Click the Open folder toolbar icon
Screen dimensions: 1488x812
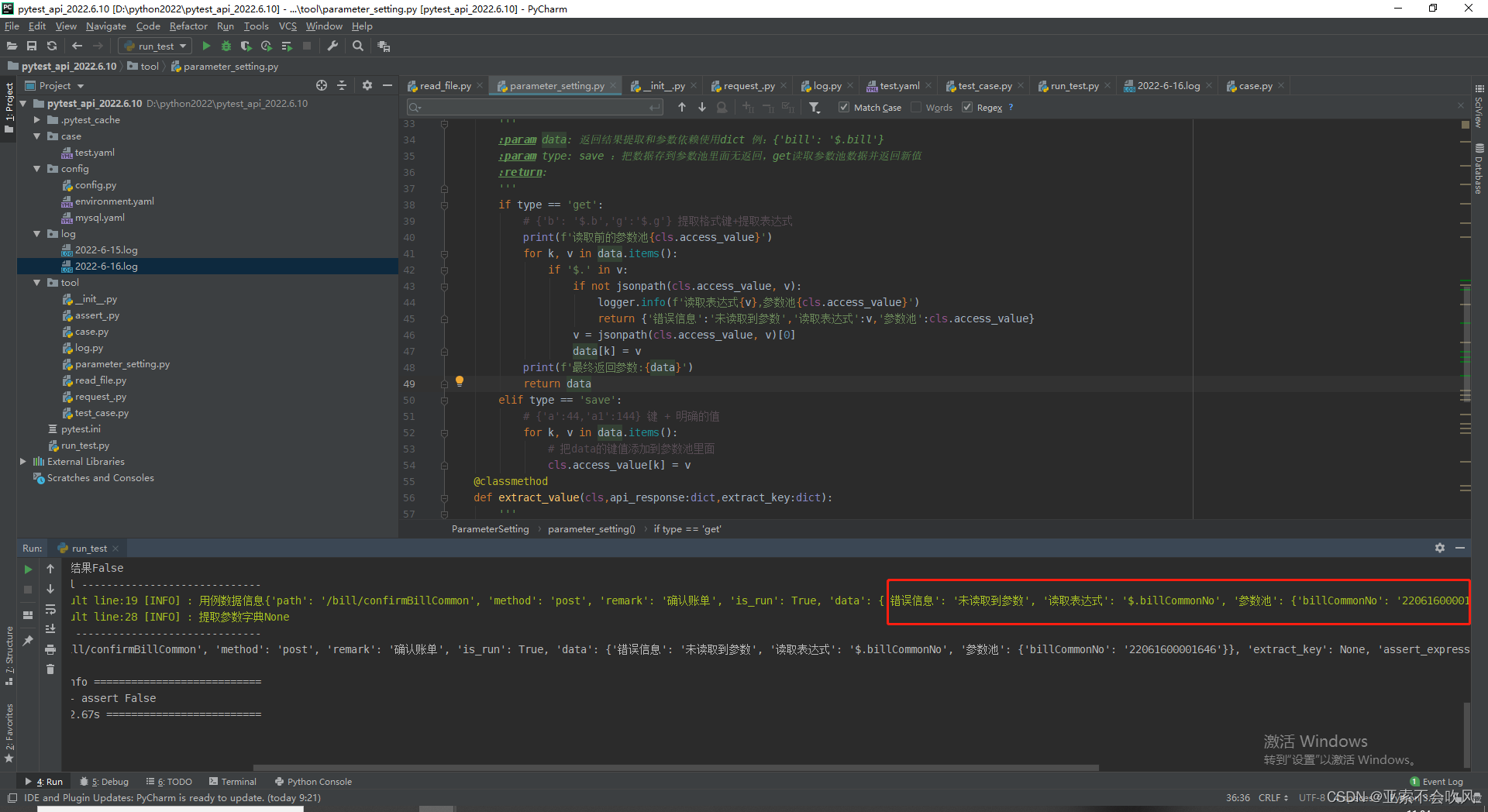12,46
